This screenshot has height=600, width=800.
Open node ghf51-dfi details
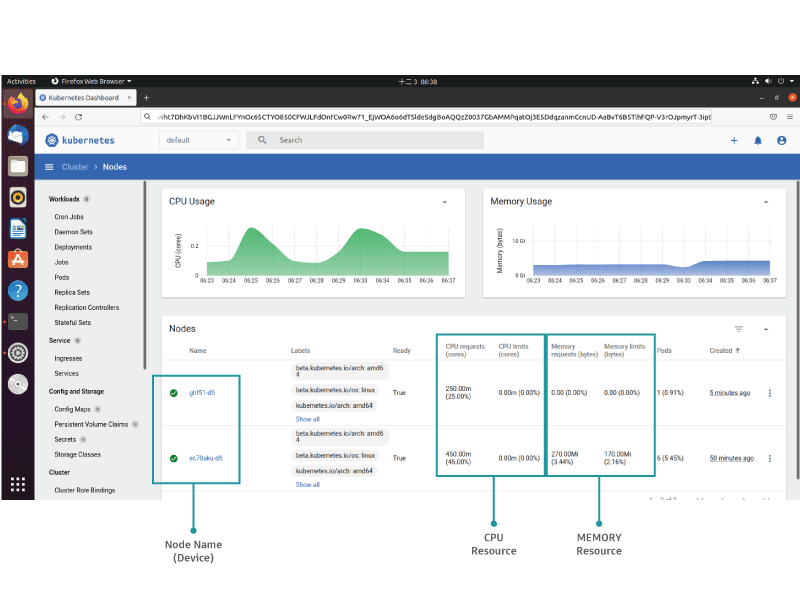[202, 393]
